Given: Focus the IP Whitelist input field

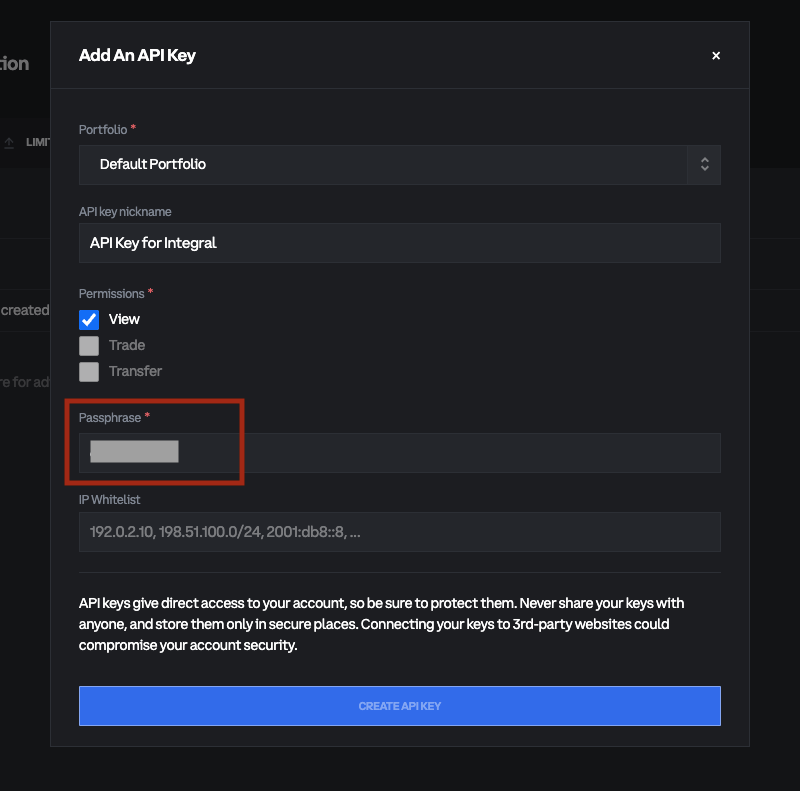Looking at the screenshot, I should [x=400, y=532].
